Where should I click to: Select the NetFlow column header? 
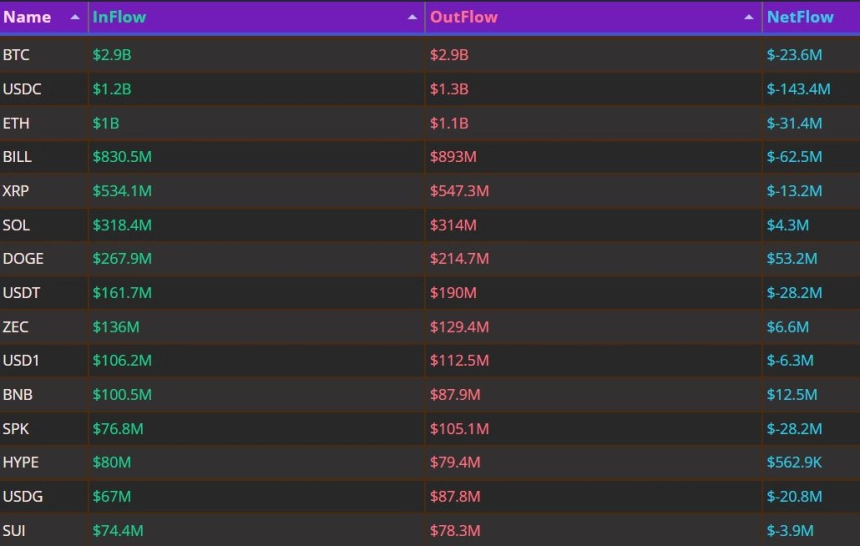800,17
